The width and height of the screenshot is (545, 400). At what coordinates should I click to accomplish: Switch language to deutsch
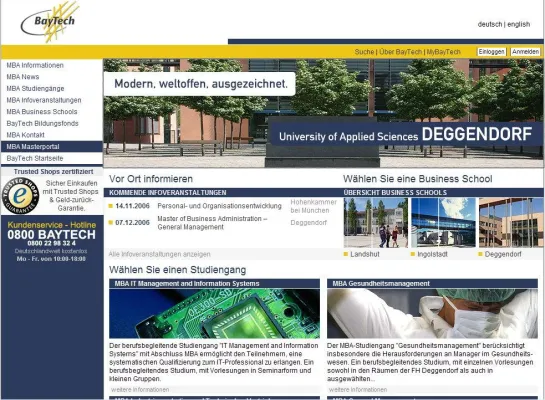[x=490, y=24]
